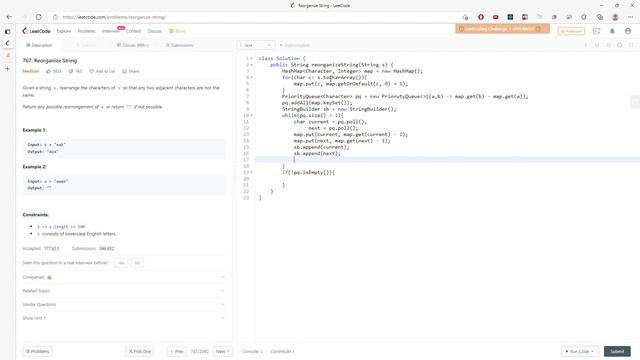
Task: Open the playground icon next to Premium
Action: tap(596, 31)
